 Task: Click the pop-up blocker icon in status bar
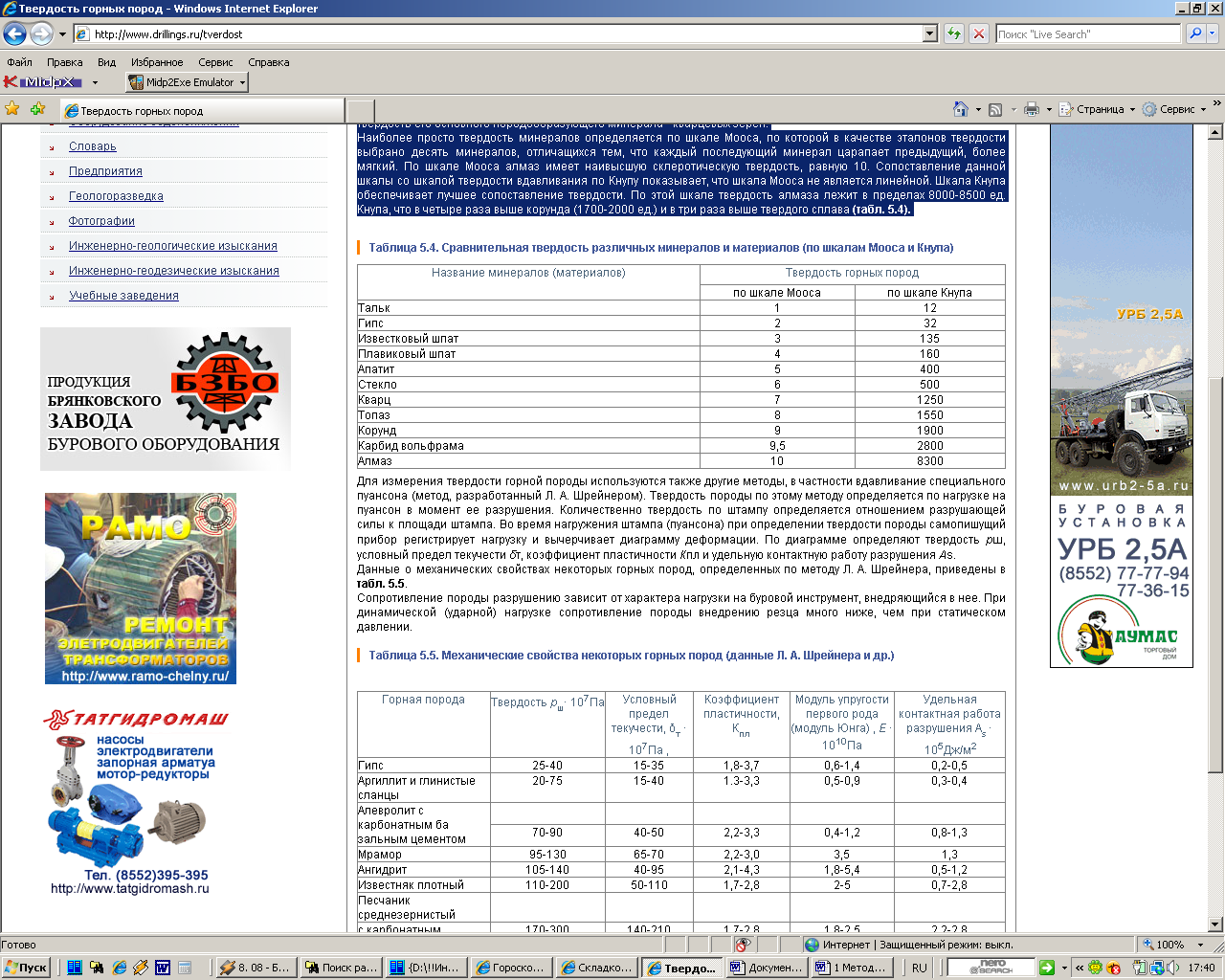742,945
